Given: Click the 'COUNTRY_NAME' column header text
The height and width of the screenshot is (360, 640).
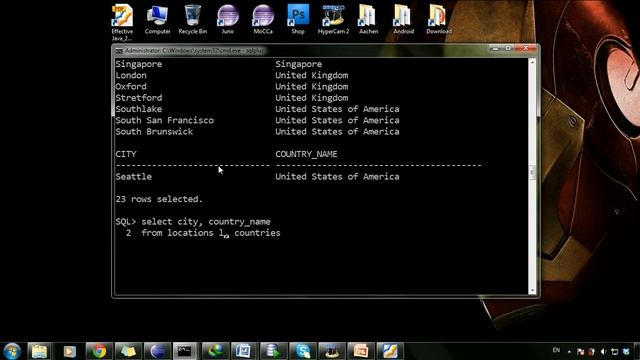Looking at the screenshot, I should 306,154.
